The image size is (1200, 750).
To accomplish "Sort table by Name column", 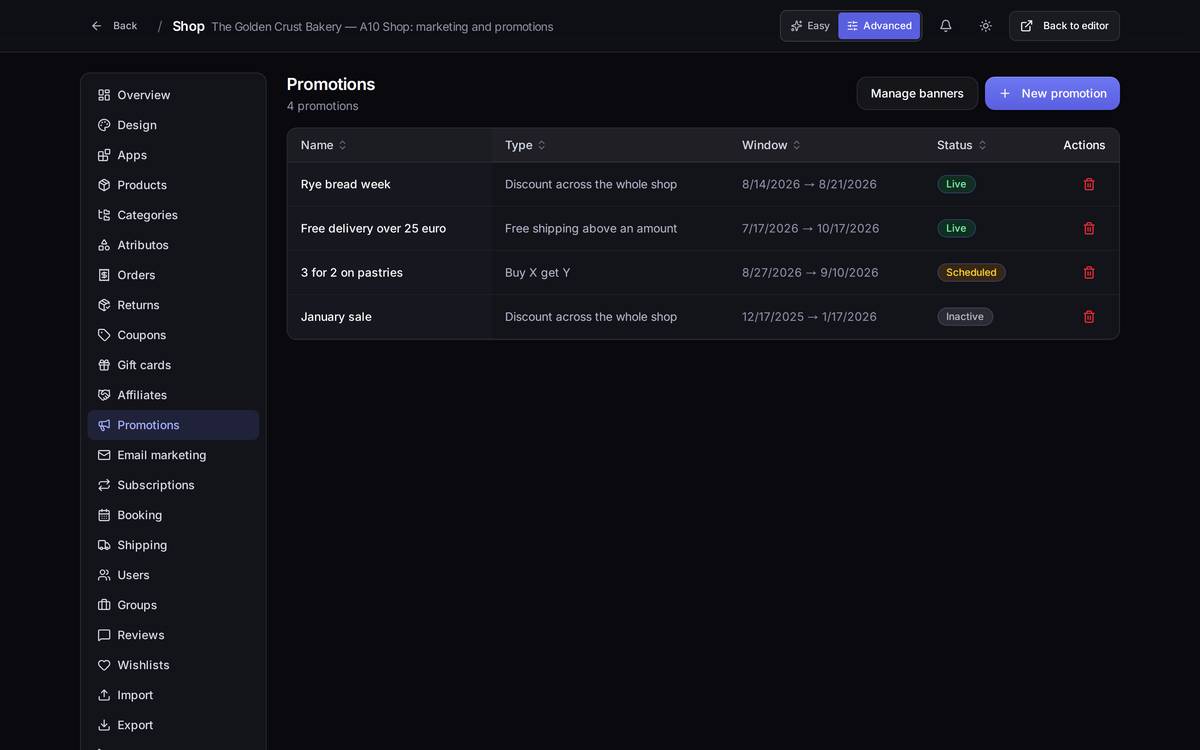I will coord(324,145).
